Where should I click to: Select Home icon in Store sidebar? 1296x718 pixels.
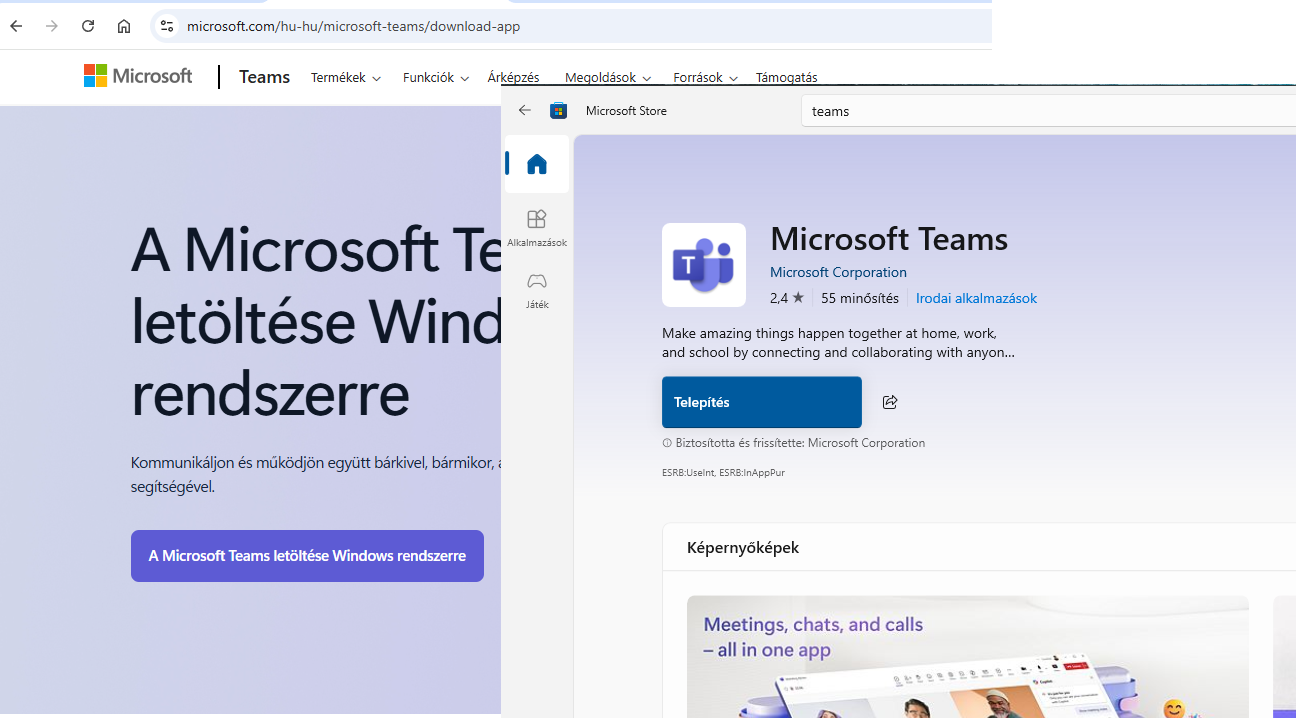pyautogui.click(x=537, y=164)
